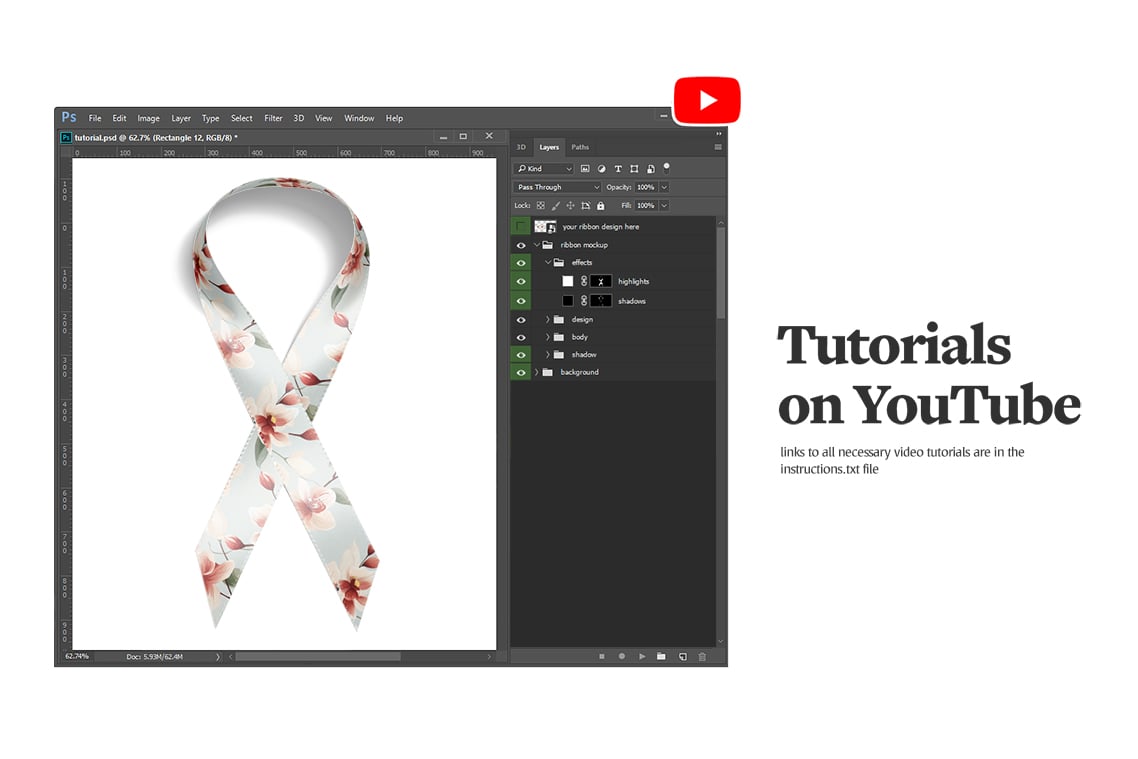Click the filter-for-pixel-layers icon
Viewport: 1138px width, 759px height.
[x=586, y=169]
